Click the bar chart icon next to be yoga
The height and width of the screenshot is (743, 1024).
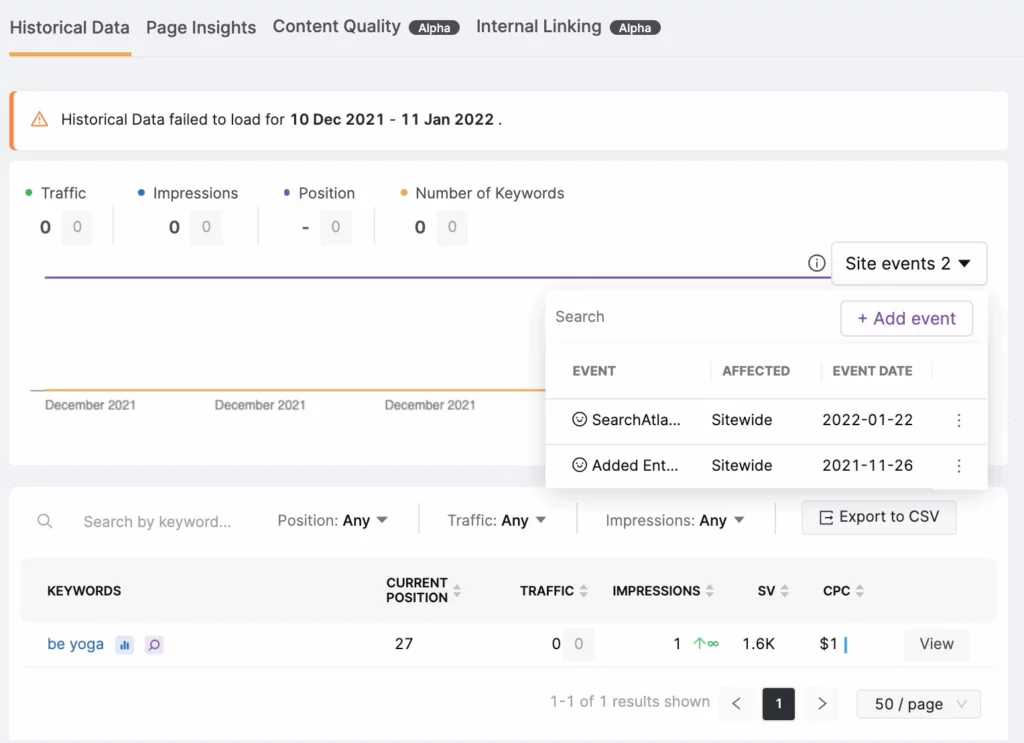tap(124, 645)
